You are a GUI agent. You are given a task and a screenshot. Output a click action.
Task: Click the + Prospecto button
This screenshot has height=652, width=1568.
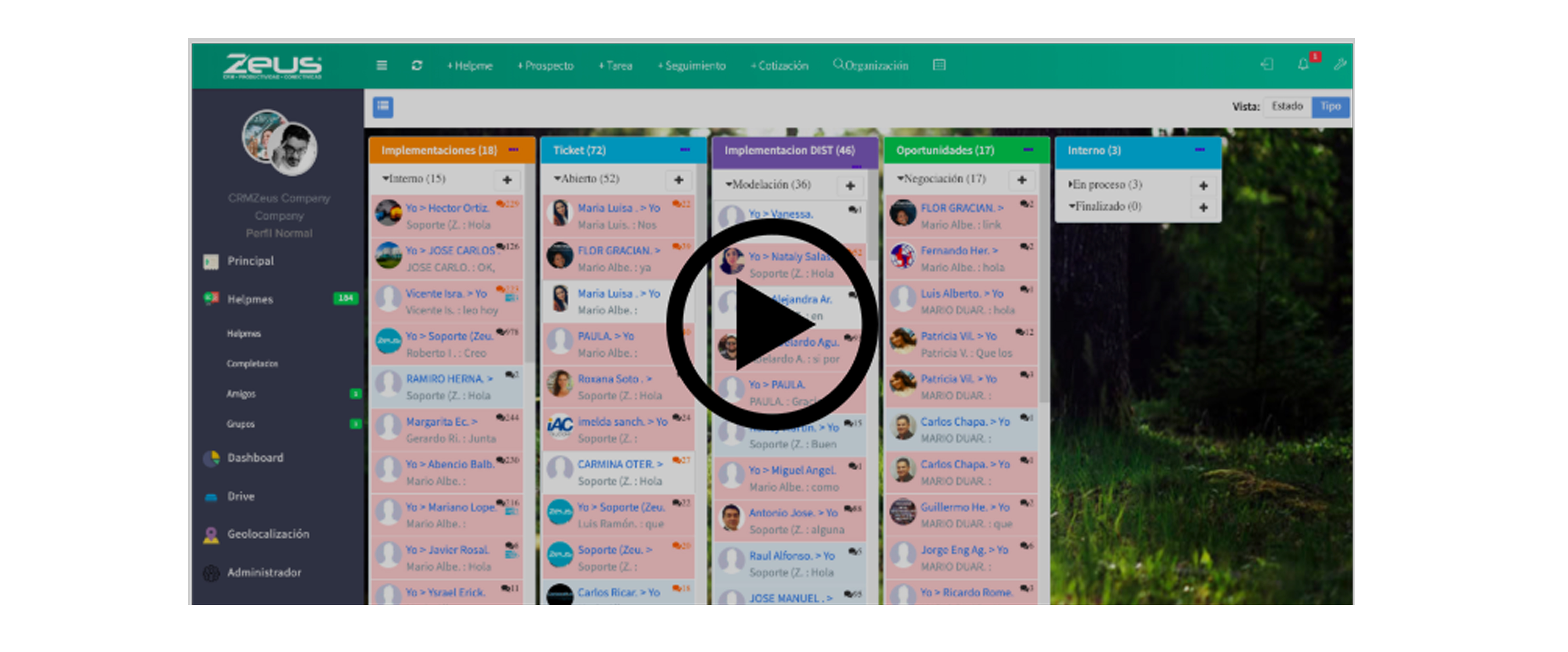pos(545,66)
